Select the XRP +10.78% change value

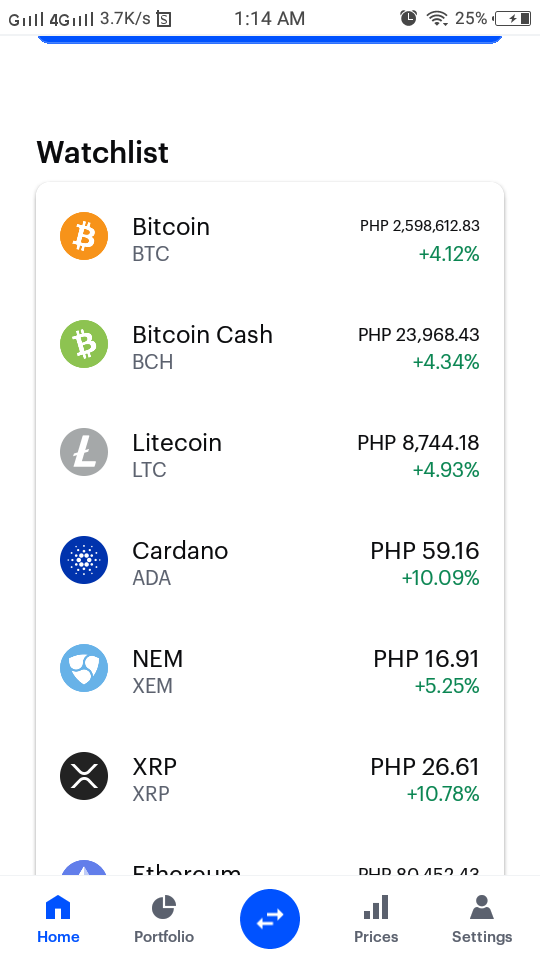[x=443, y=794]
